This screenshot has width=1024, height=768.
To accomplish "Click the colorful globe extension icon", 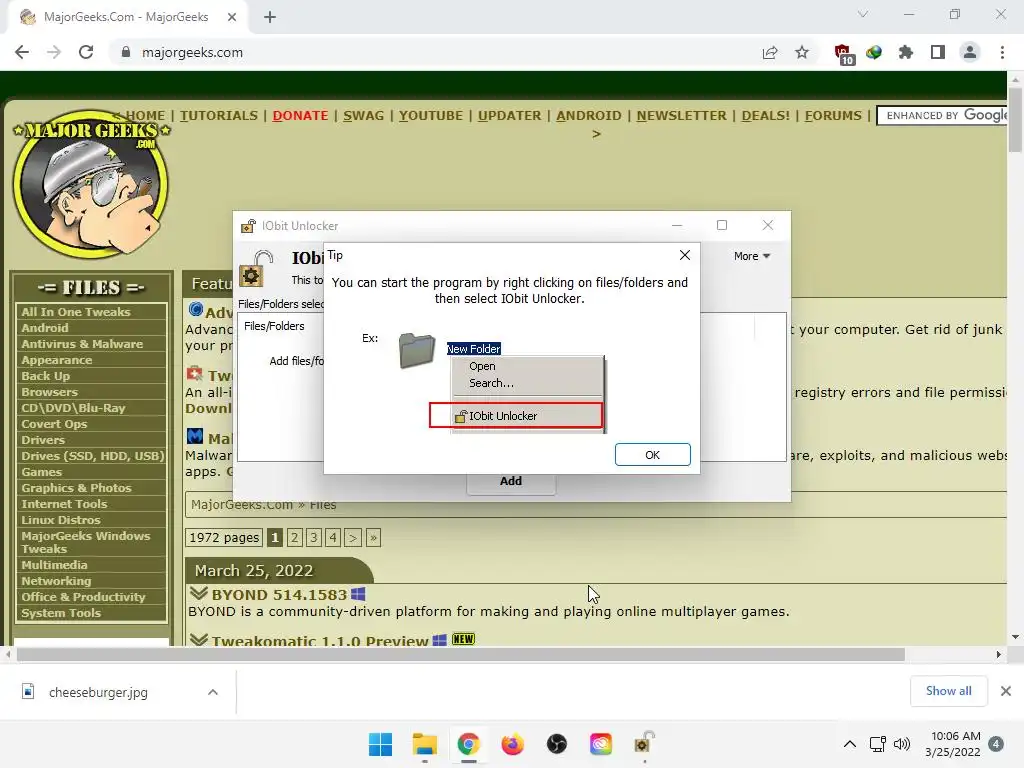I will (874, 52).
